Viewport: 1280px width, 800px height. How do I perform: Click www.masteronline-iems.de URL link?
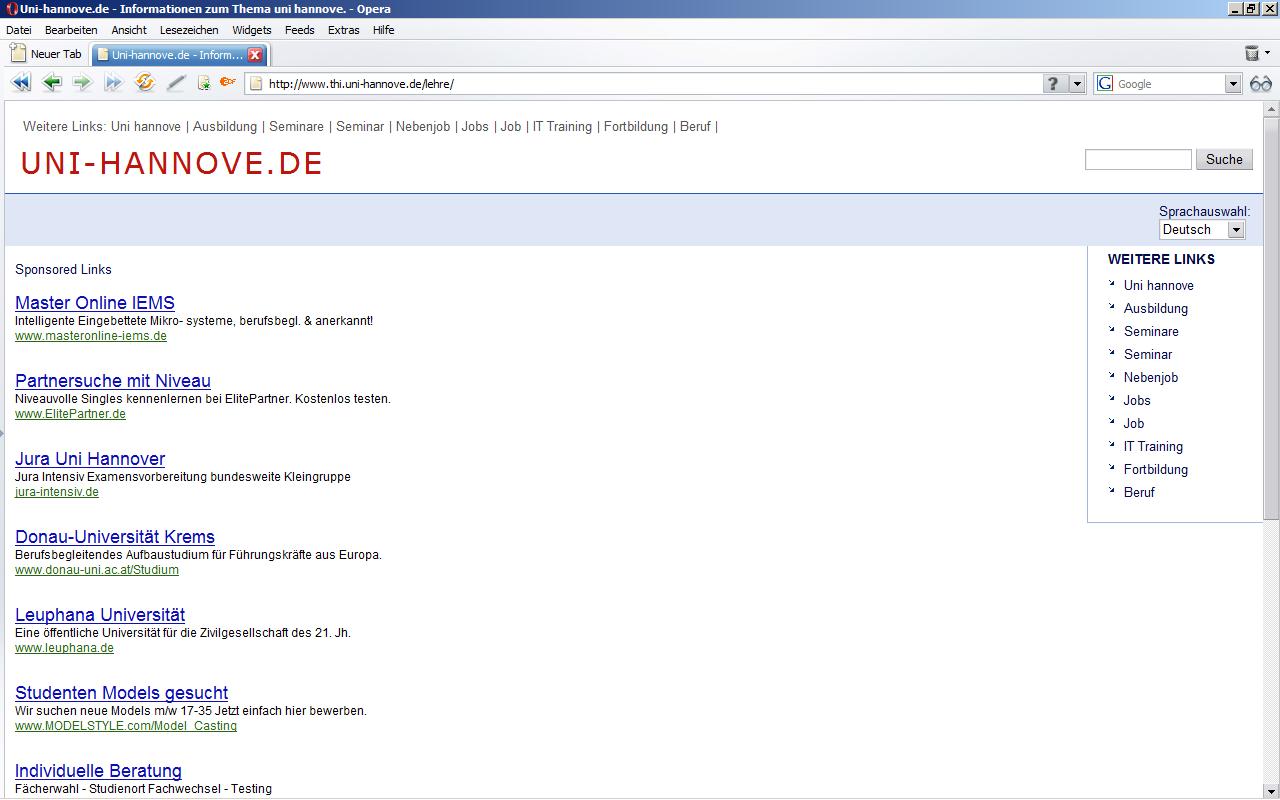[91, 336]
